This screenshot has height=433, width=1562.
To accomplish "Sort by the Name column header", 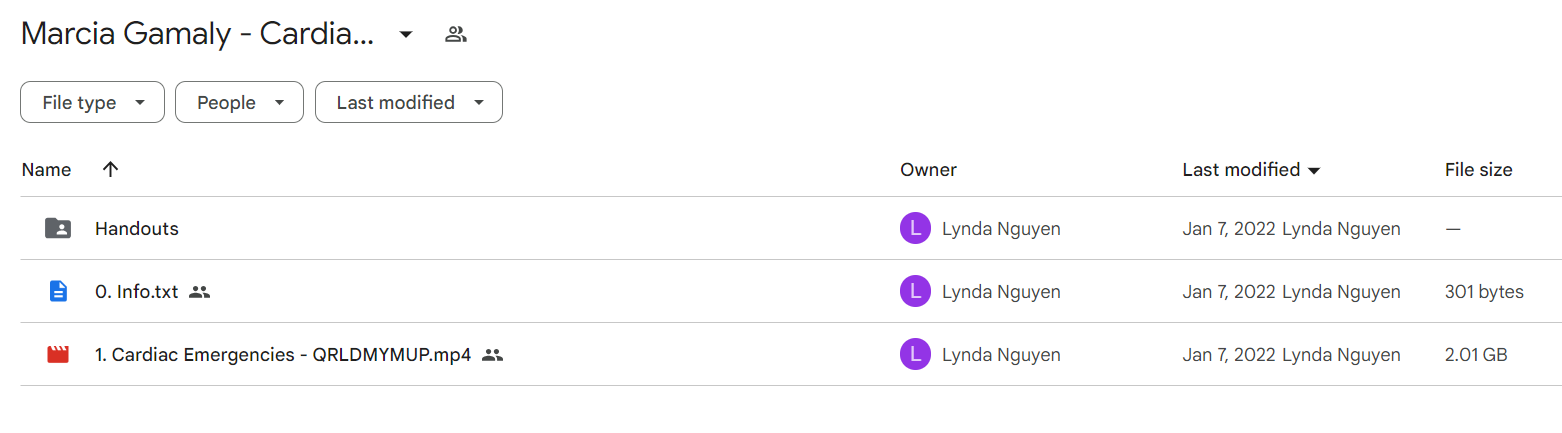I will click(x=46, y=169).
